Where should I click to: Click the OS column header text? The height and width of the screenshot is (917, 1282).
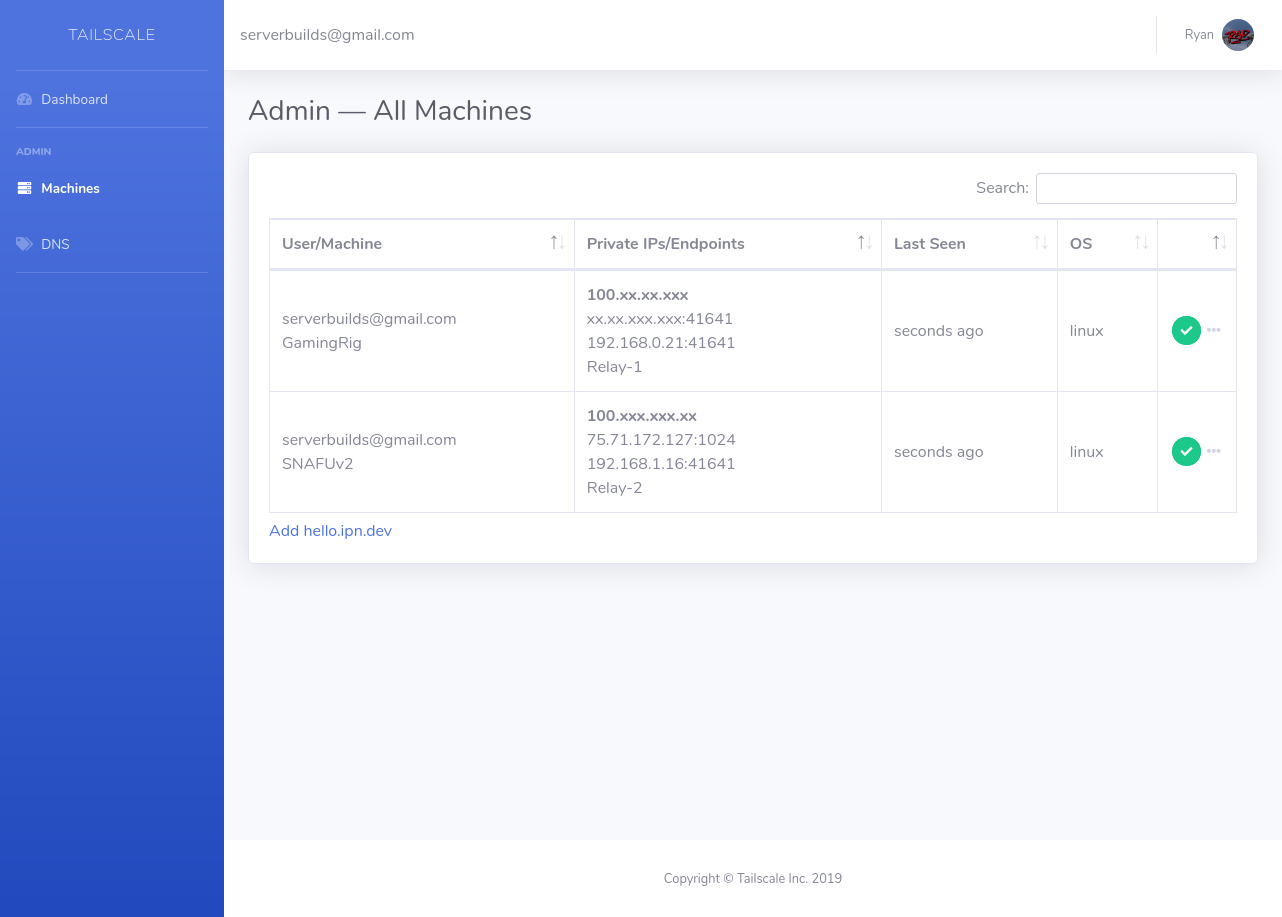click(x=1081, y=244)
